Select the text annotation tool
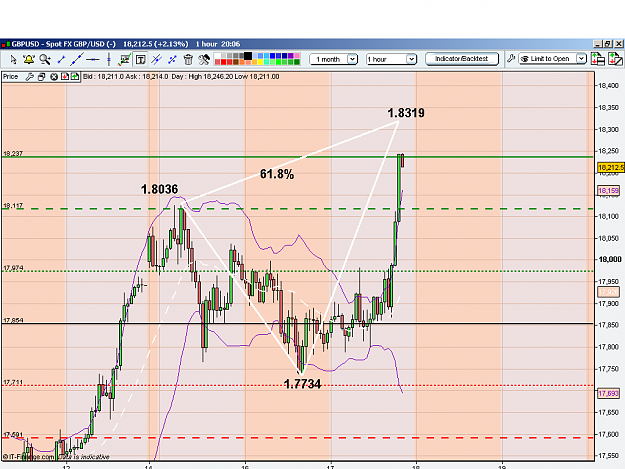Screen dimensions: 625x469 pyautogui.click(x=140, y=60)
